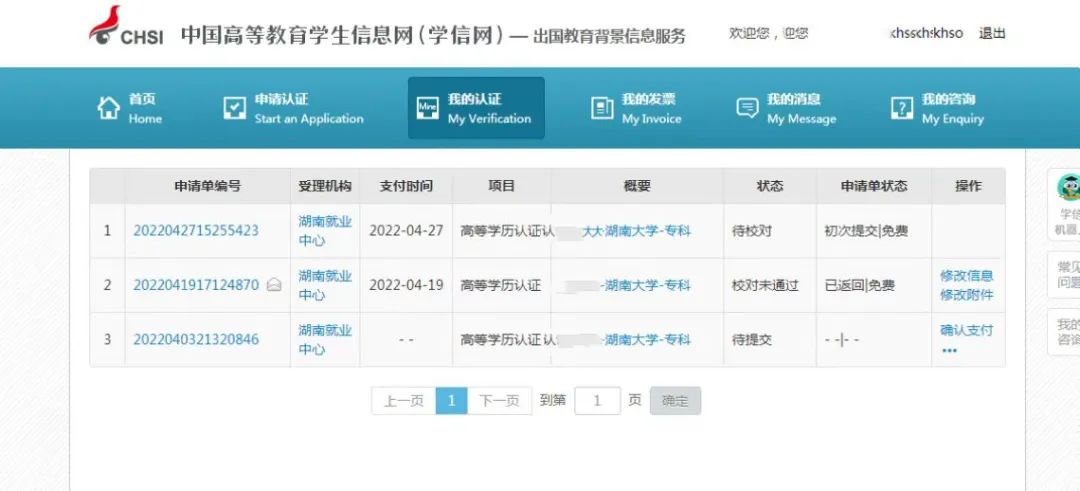Click 退出 logout link

[x=992, y=33]
